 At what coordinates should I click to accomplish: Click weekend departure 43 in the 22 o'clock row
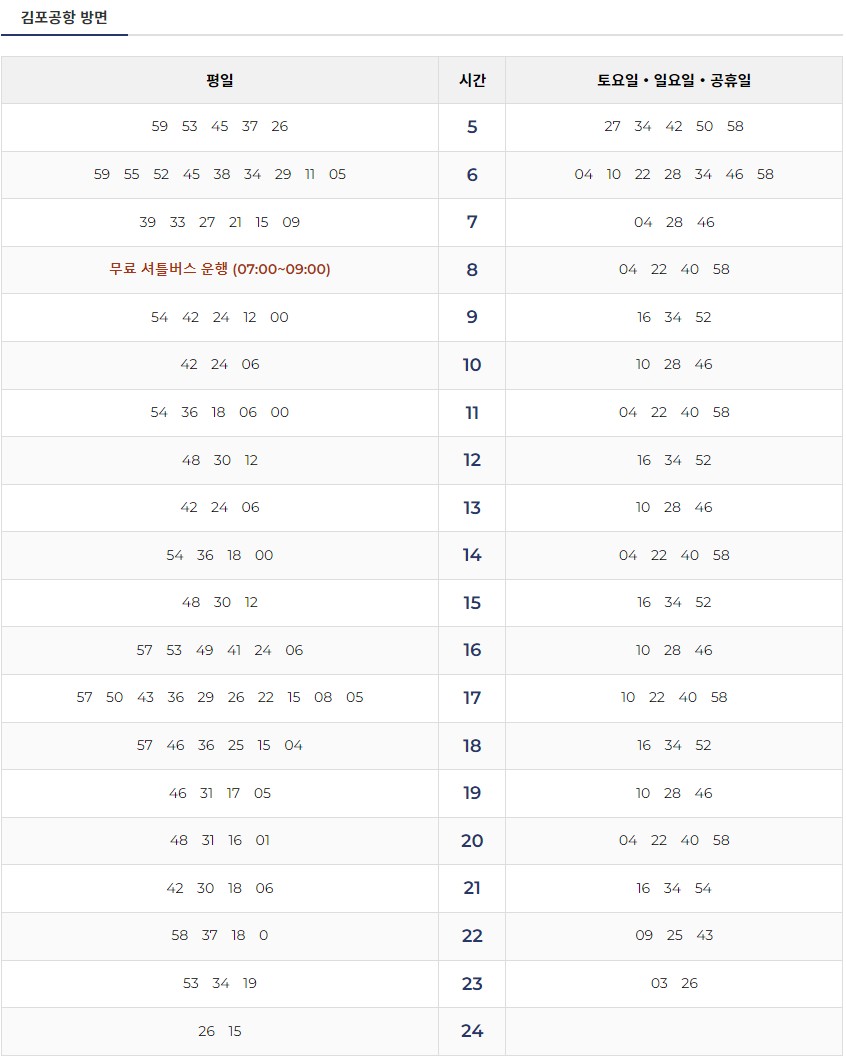pos(705,936)
